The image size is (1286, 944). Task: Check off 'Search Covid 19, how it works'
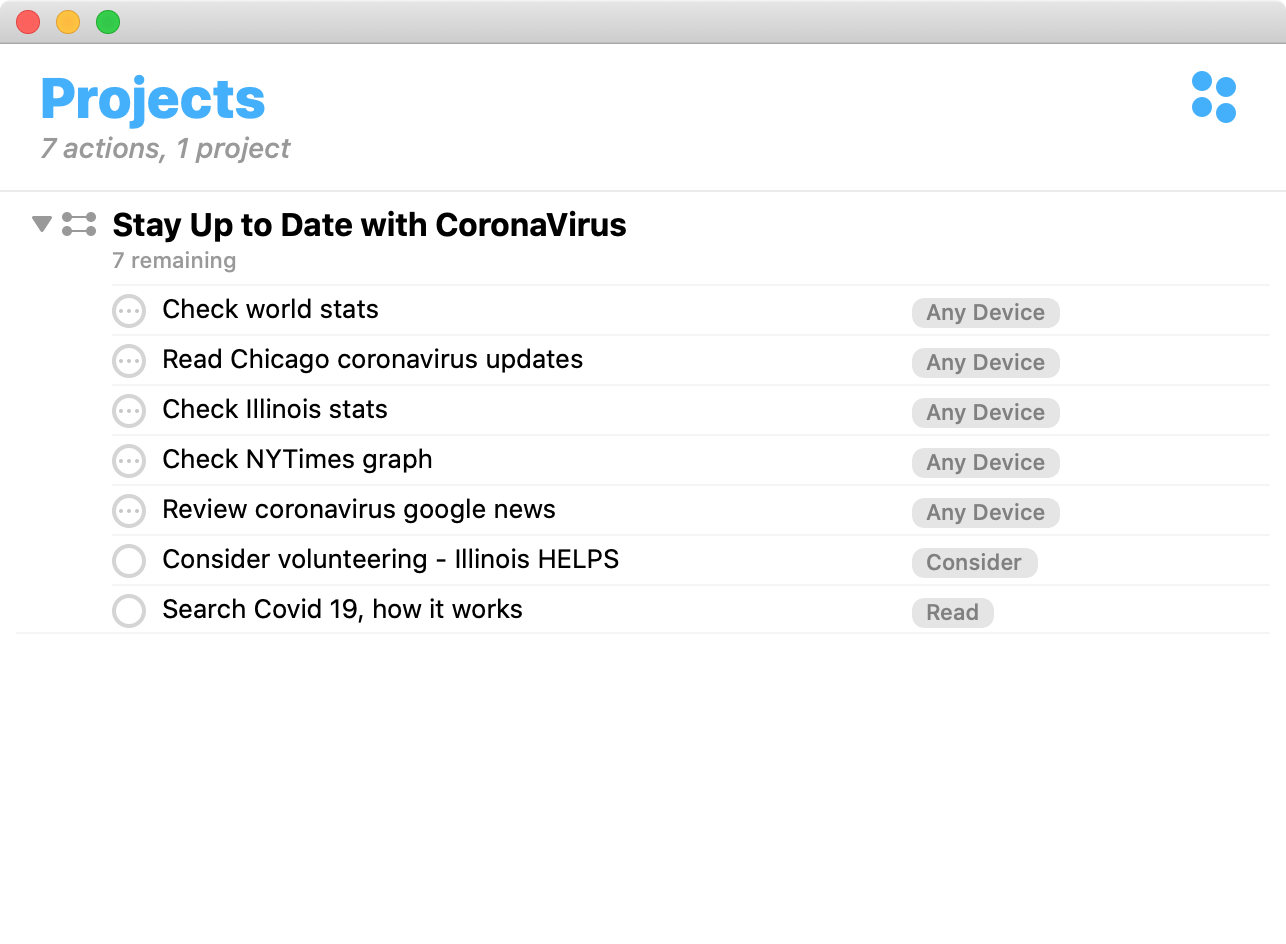129,611
